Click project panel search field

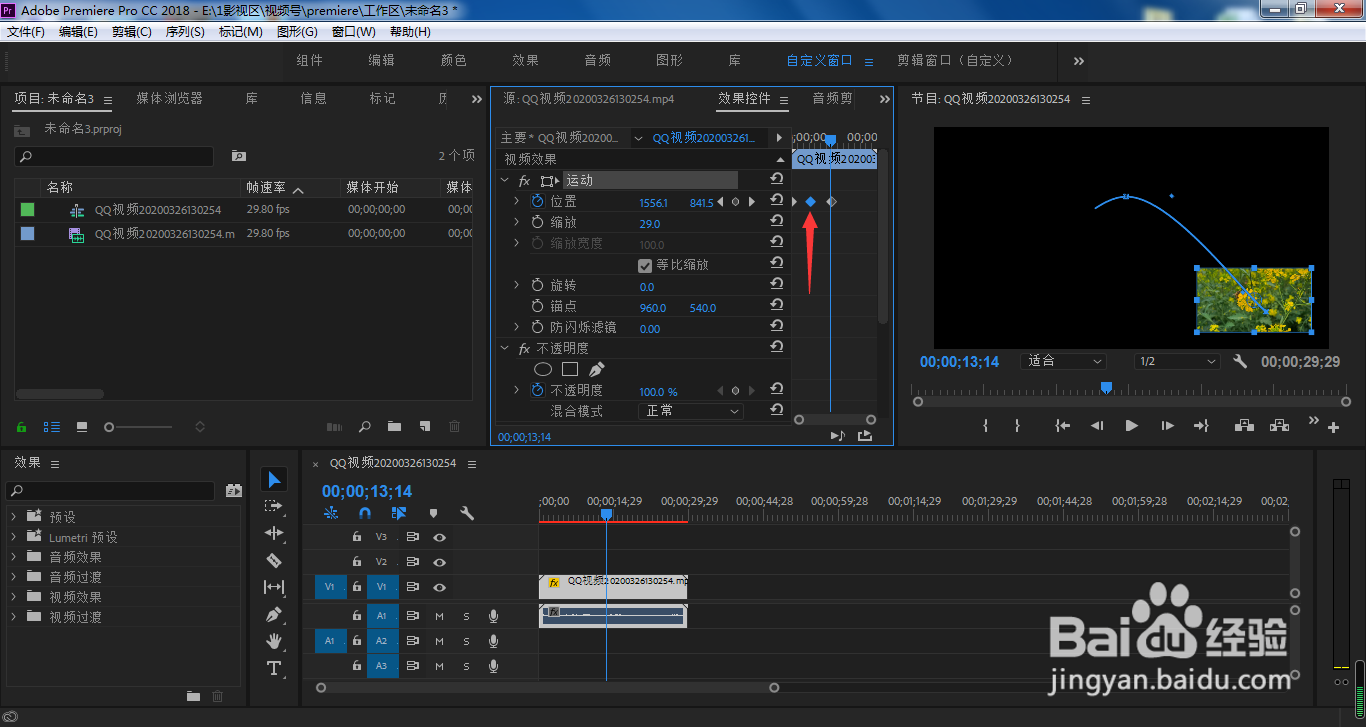point(114,157)
